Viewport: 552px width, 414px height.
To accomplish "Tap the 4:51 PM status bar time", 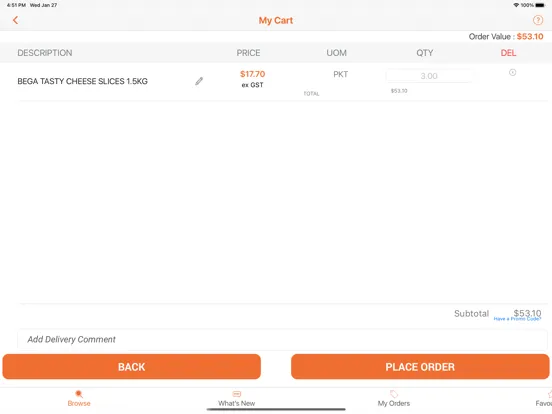I will point(16,5).
